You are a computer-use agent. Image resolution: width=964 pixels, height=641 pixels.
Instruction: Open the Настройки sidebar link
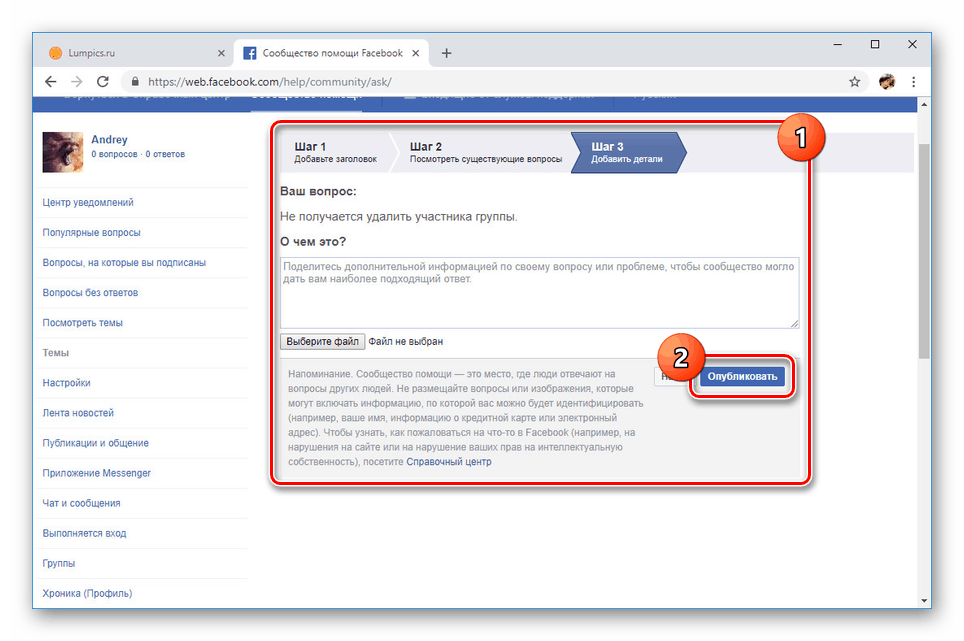(x=66, y=383)
